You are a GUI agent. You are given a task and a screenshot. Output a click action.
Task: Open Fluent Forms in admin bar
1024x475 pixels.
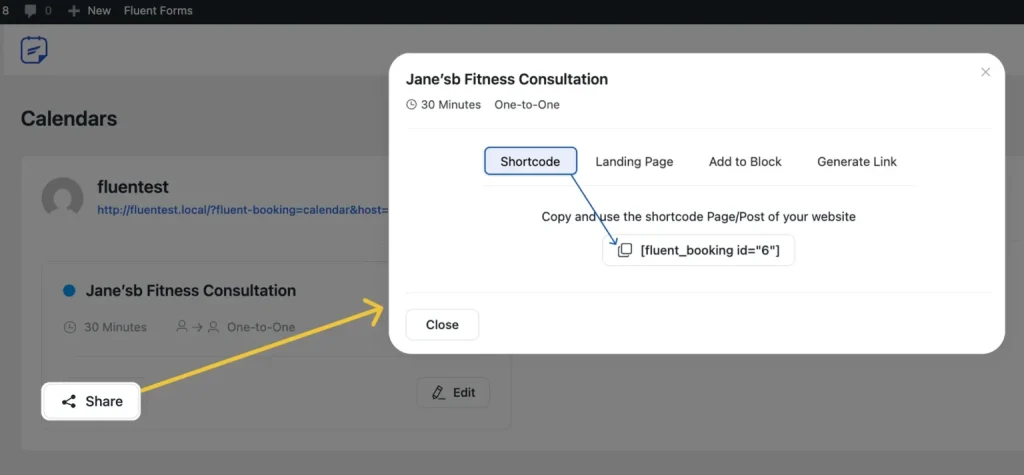click(158, 10)
